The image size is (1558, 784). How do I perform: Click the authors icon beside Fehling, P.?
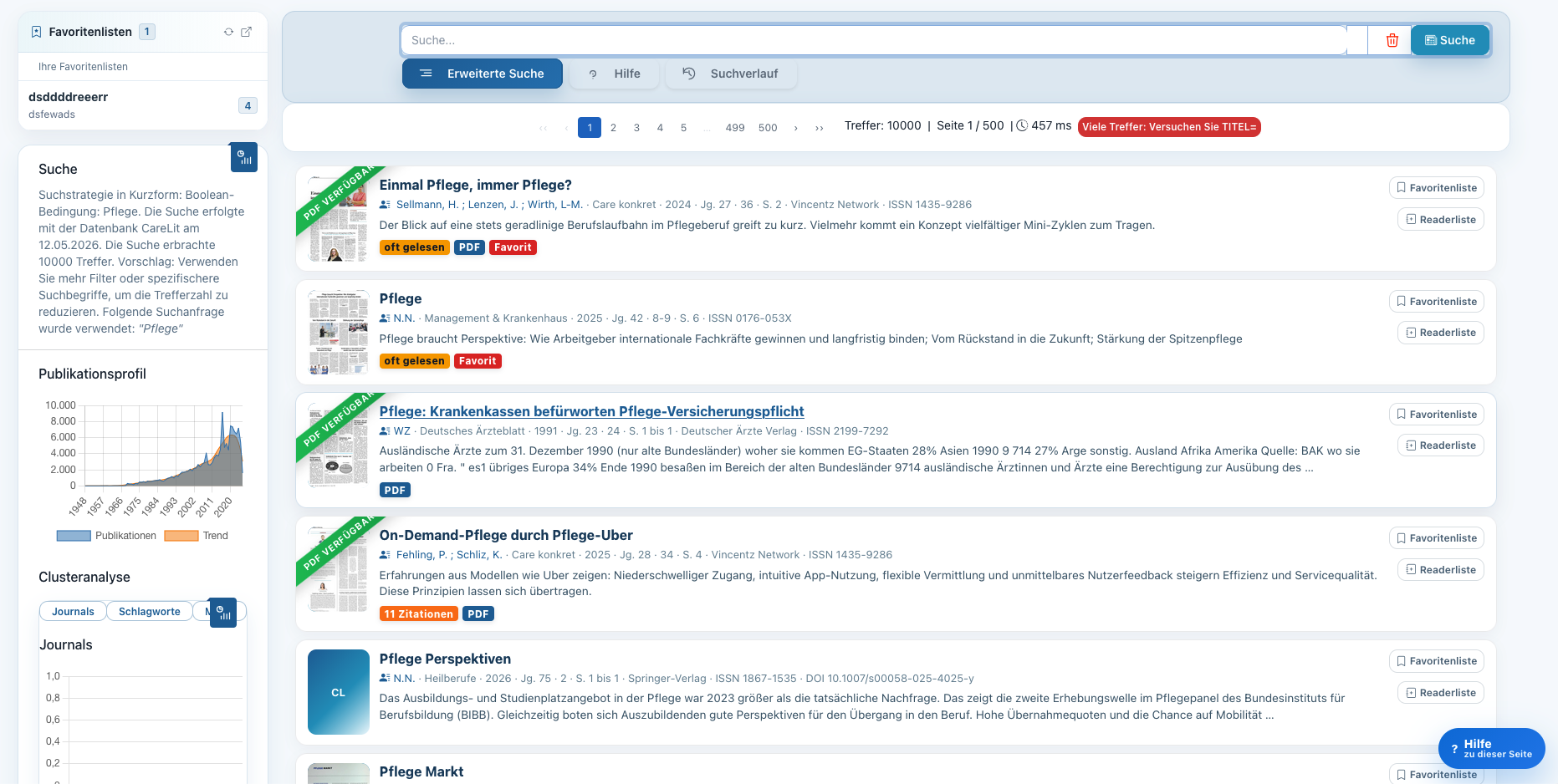click(385, 555)
